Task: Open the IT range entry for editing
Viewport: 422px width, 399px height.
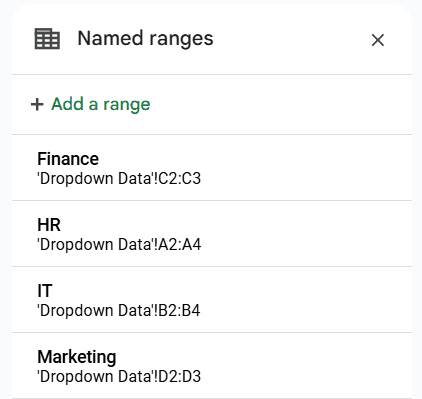Action: coord(212,300)
